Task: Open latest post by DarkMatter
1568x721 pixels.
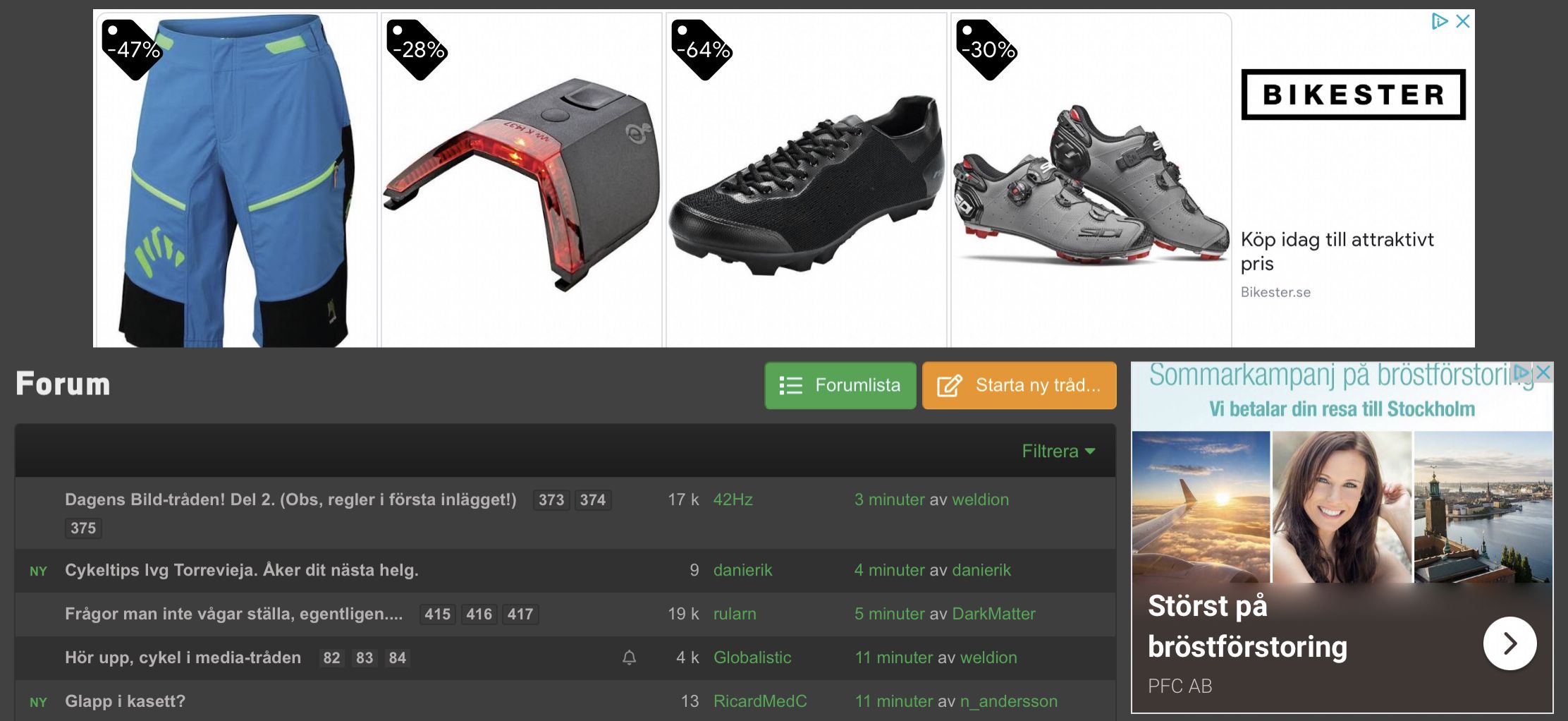Action: click(945, 614)
